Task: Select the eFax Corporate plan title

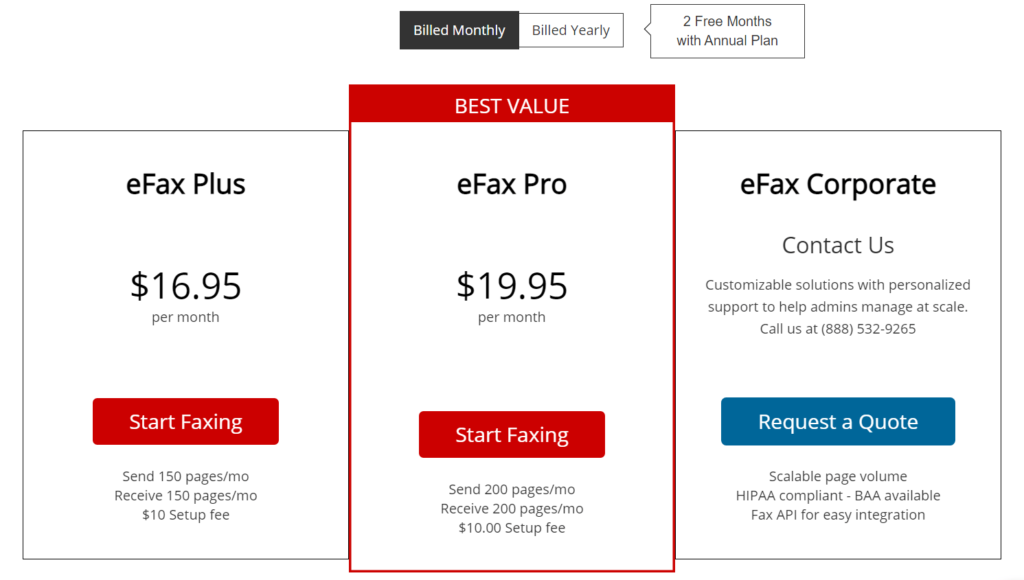Action: pyautogui.click(x=838, y=185)
